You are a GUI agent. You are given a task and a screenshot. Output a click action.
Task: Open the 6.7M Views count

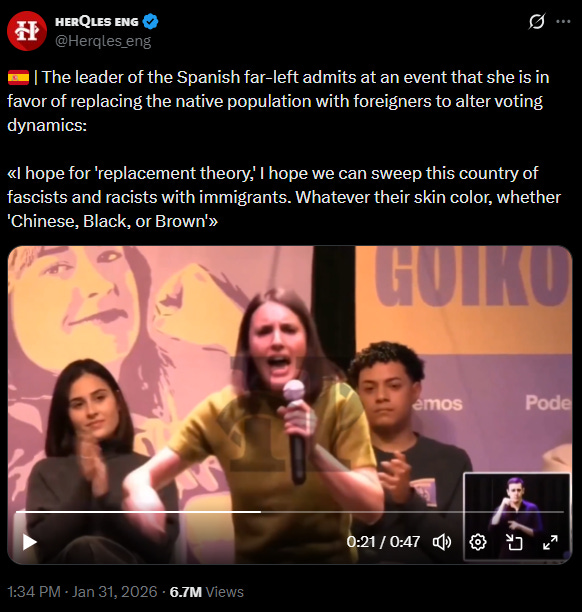[206, 592]
